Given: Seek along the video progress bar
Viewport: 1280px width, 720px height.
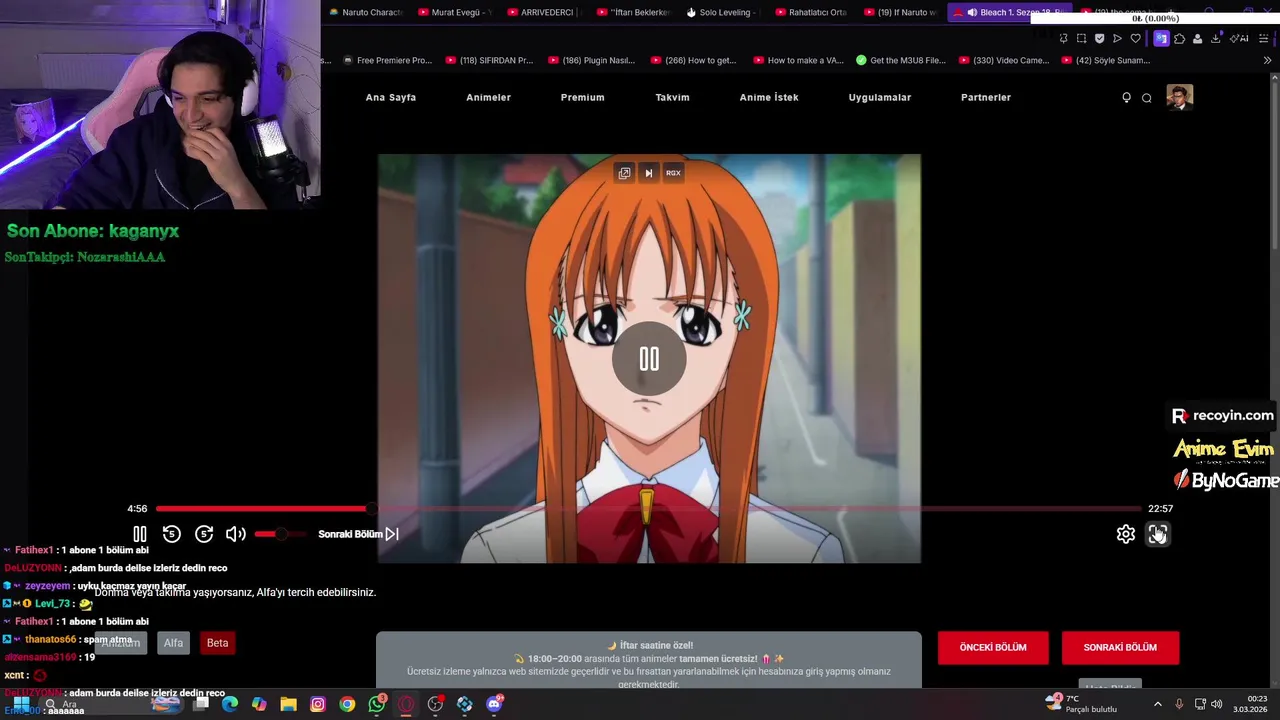Looking at the screenshot, I should tap(648, 508).
